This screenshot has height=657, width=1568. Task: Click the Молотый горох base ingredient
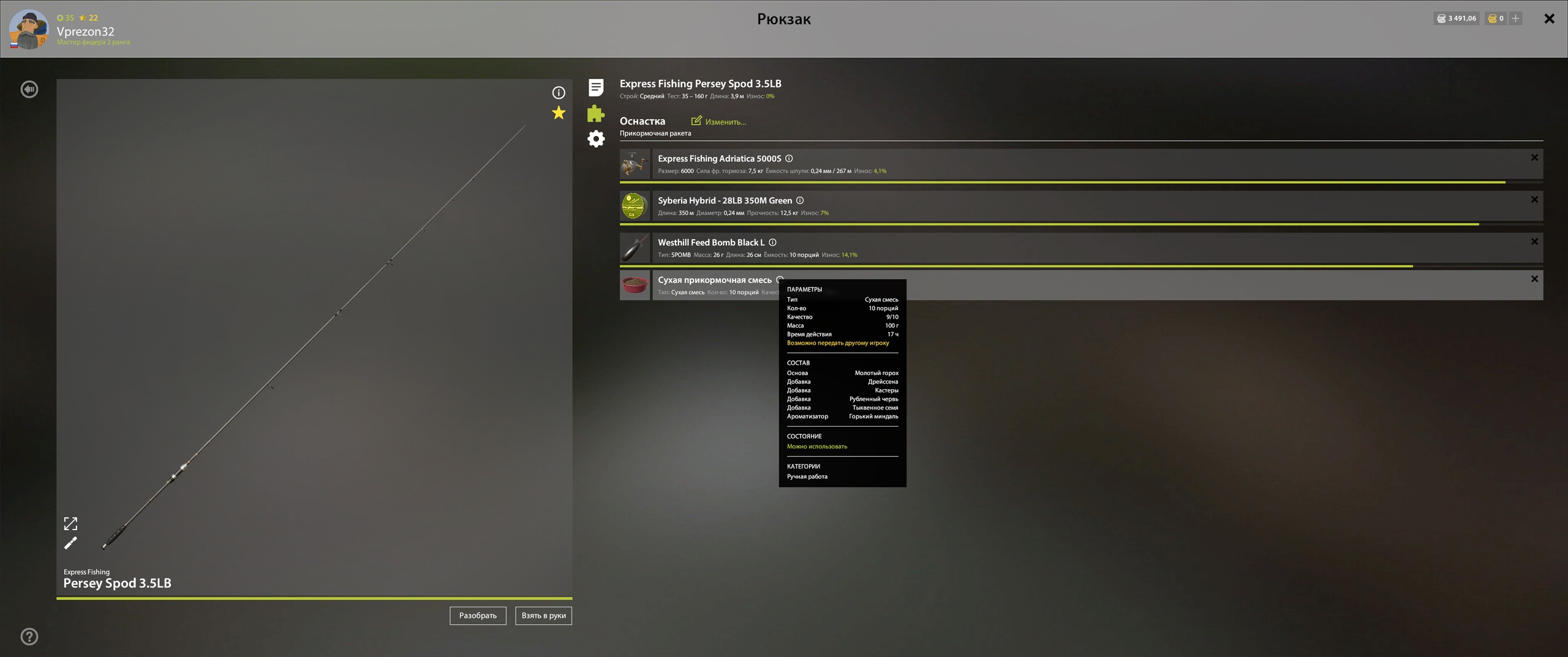(x=876, y=373)
